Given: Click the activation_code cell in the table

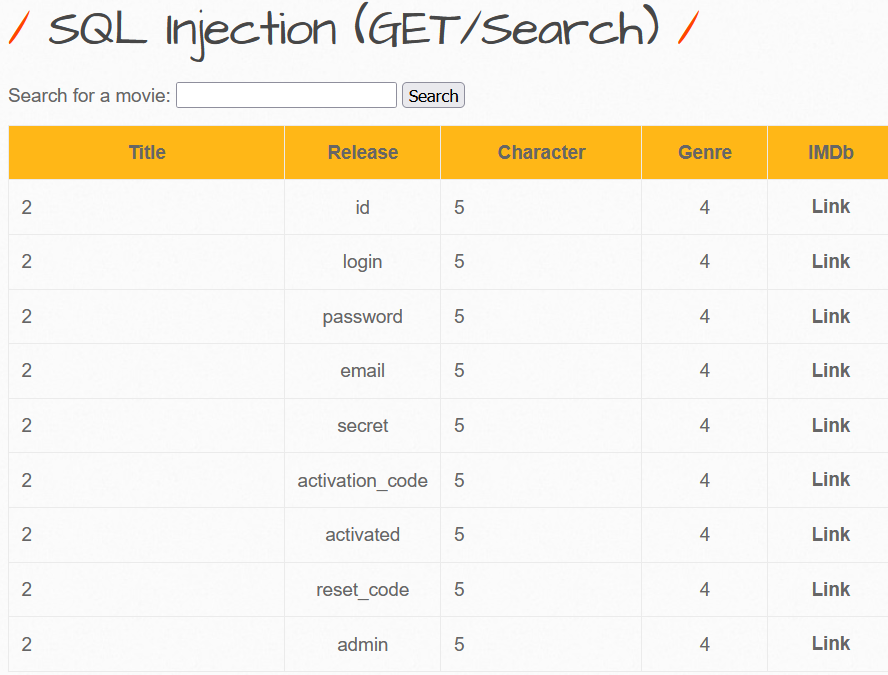Looking at the screenshot, I should click(362, 481).
